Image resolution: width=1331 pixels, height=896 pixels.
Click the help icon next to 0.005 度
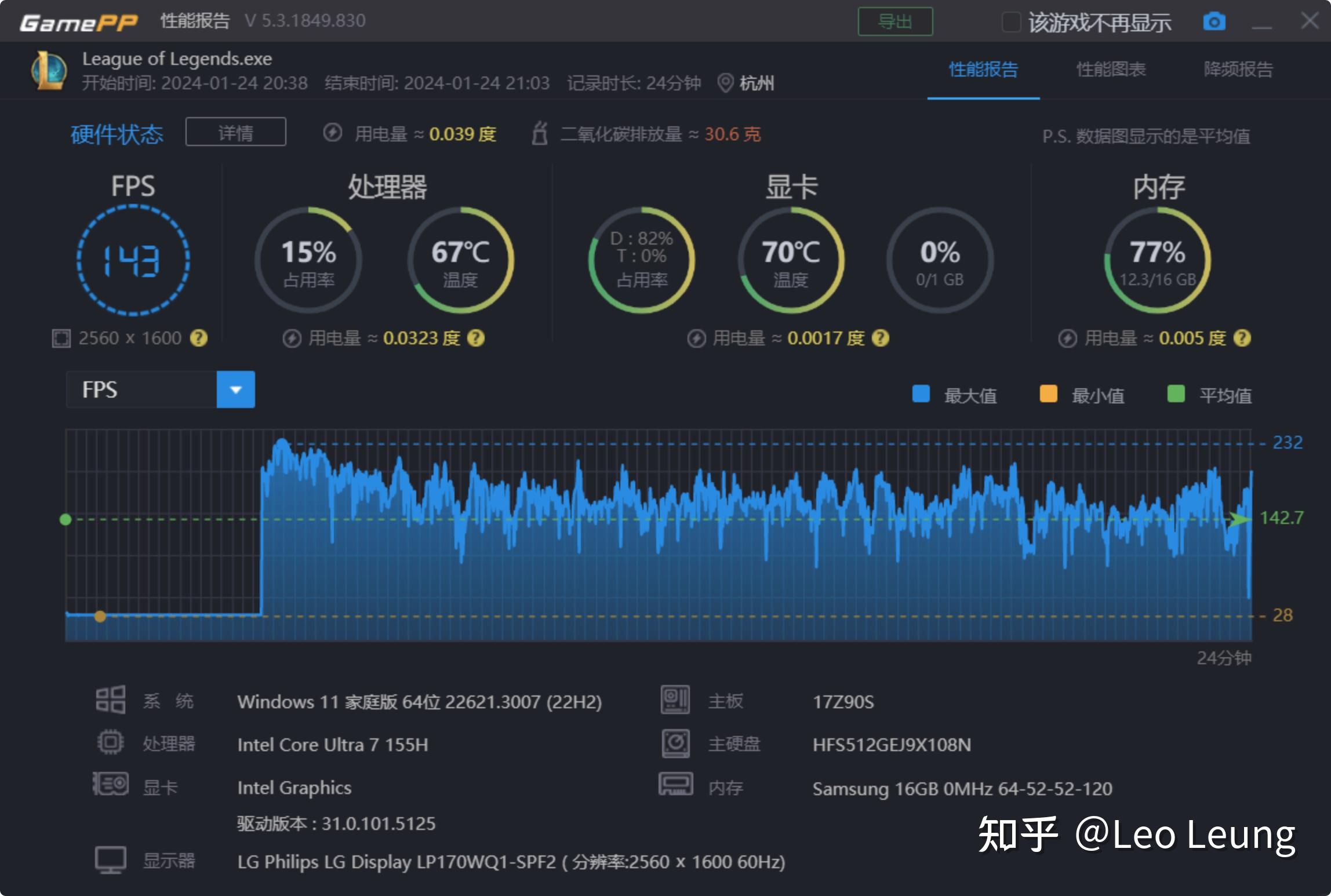pos(1242,338)
